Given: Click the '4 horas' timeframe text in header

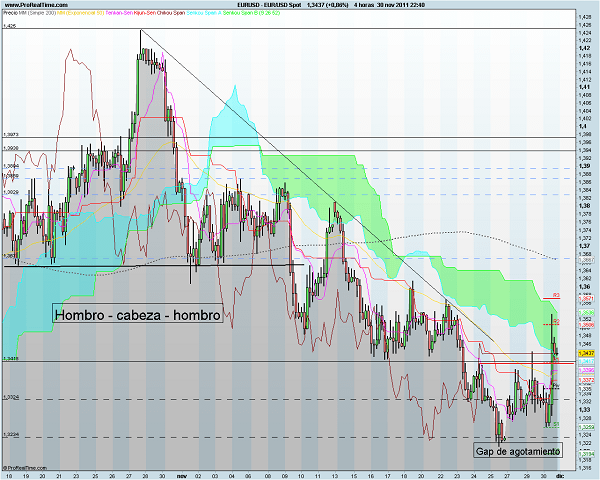Looking at the screenshot, I should [364, 5].
